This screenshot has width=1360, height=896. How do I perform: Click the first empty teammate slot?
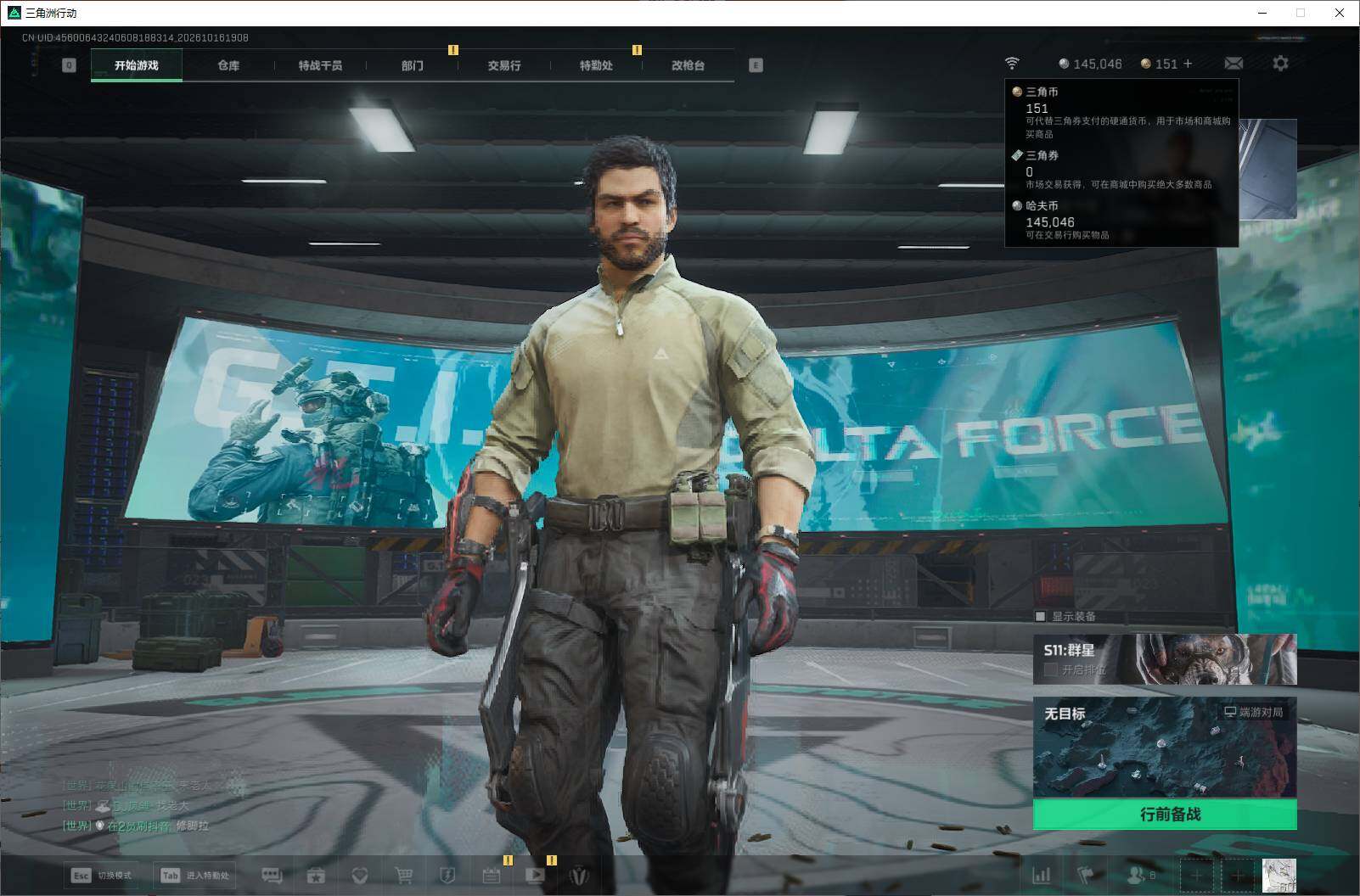[1196, 875]
